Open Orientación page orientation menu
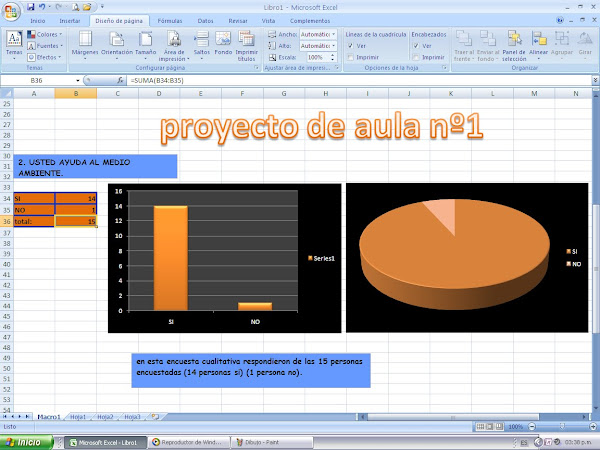 click(117, 45)
